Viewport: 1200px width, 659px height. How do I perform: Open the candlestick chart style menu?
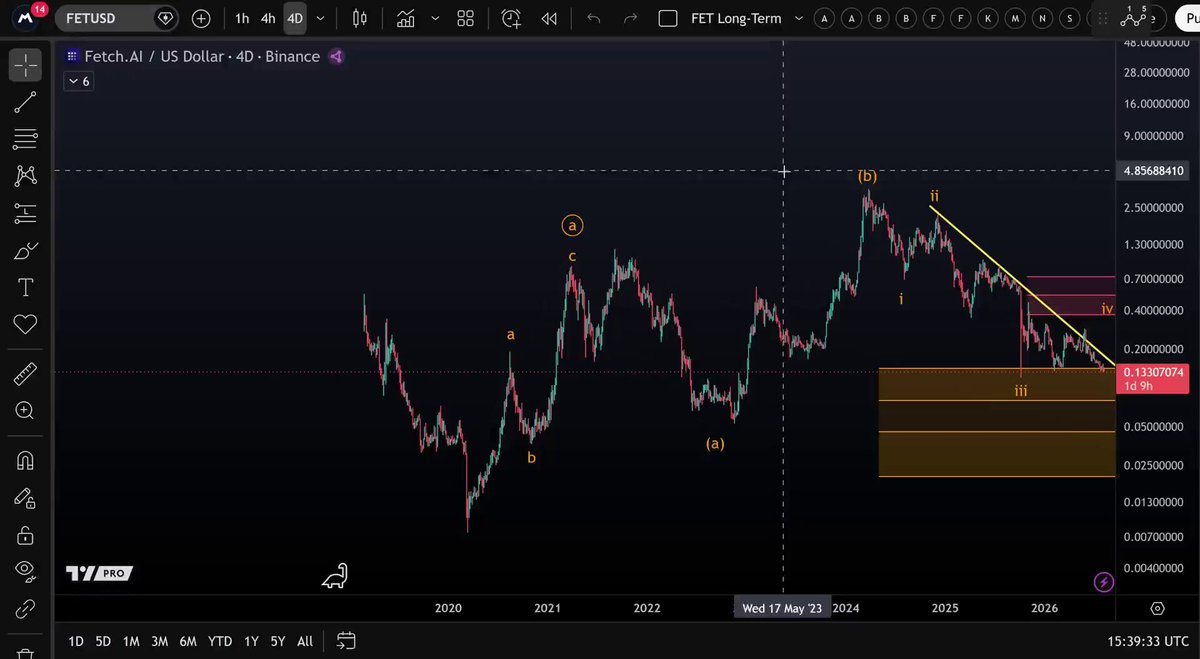(360, 18)
